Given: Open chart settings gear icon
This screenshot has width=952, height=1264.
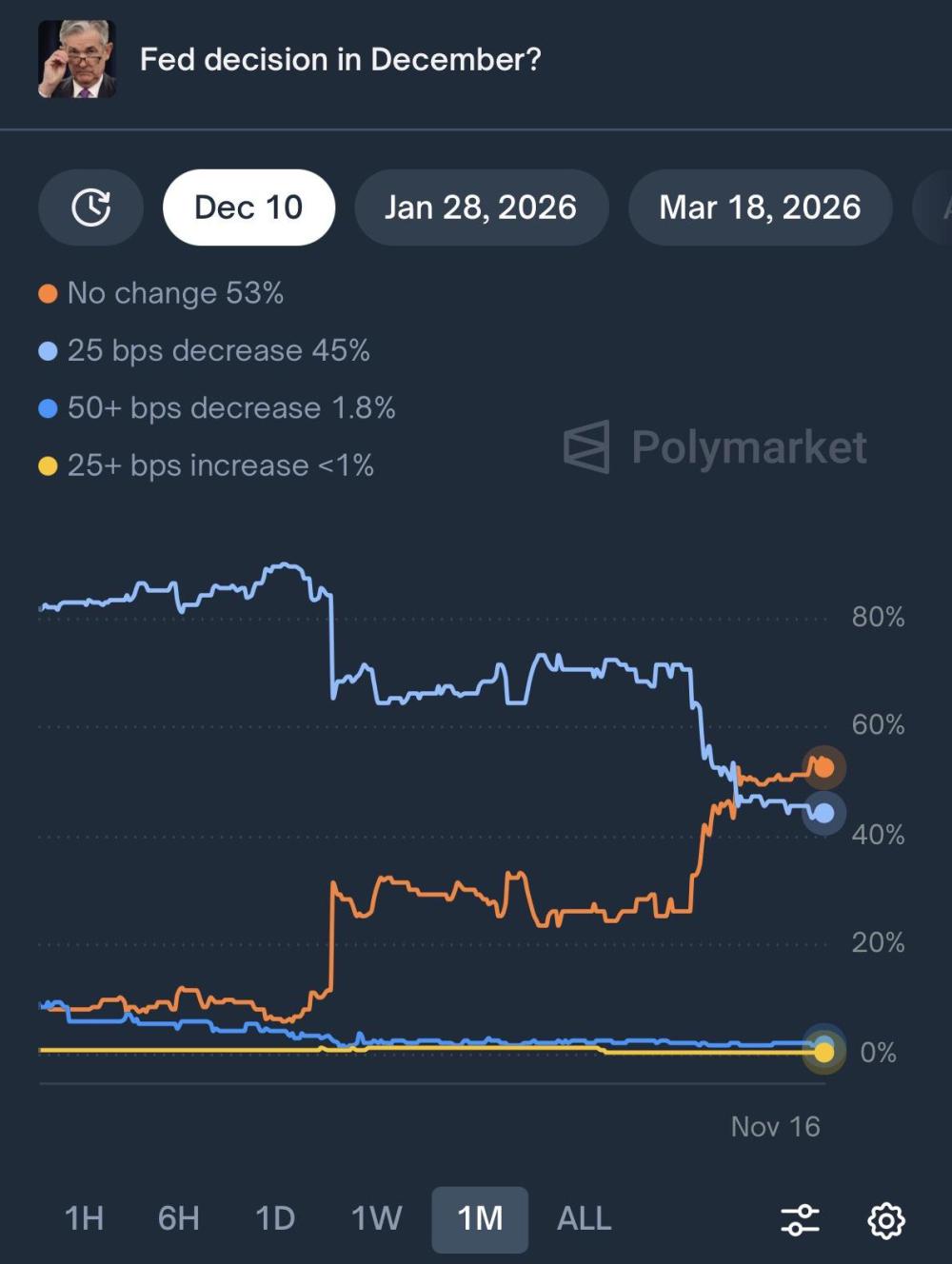Looking at the screenshot, I should (886, 1219).
